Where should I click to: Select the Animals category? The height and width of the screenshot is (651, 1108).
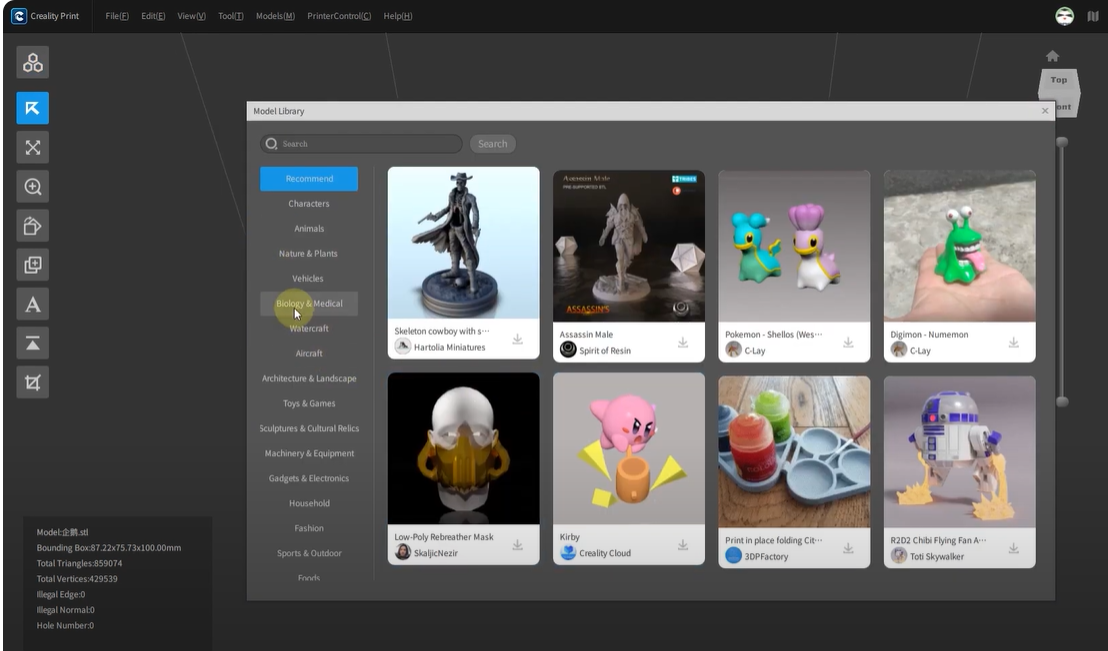(x=309, y=228)
